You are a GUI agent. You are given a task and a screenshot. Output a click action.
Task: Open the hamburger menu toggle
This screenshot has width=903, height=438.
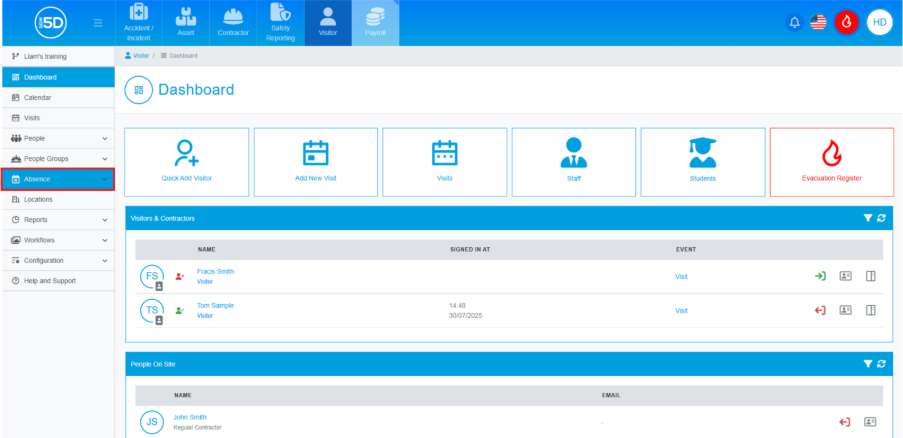[98, 23]
